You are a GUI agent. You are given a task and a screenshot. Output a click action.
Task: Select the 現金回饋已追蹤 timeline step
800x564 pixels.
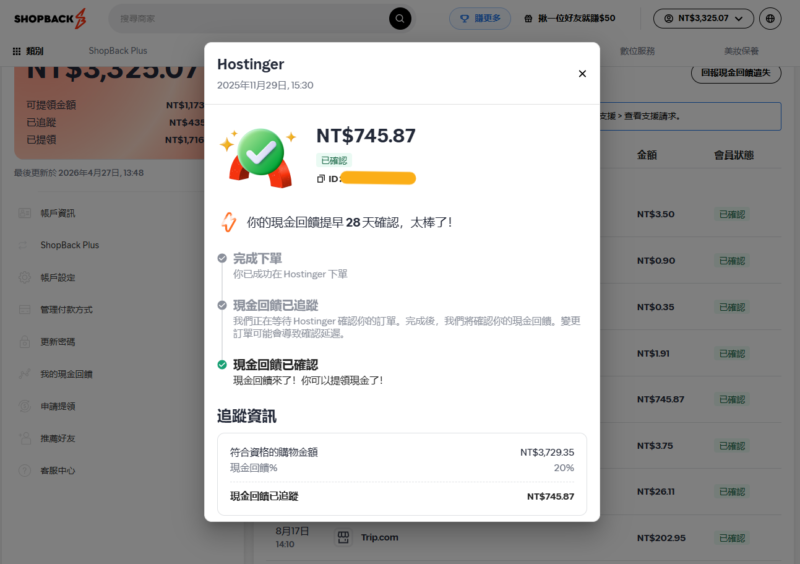pyautogui.click(x=276, y=305)
